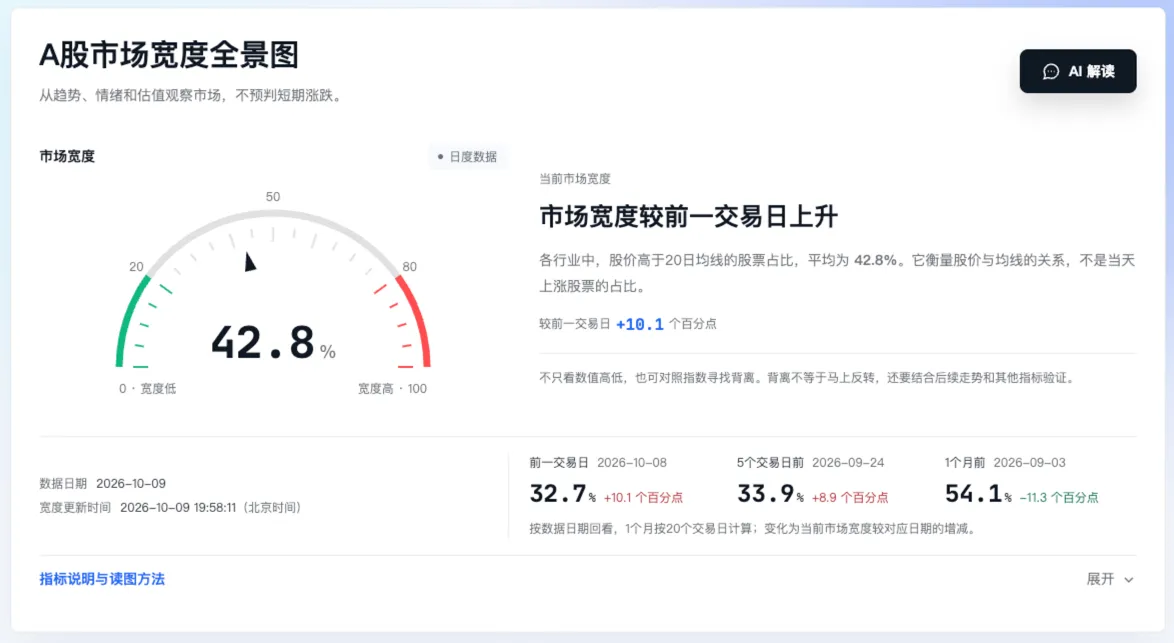The height and width of the screenshot is (643, 1174).
Task: Click the green -11.3 个百分点 text
Action: (x=1059, y=498)
